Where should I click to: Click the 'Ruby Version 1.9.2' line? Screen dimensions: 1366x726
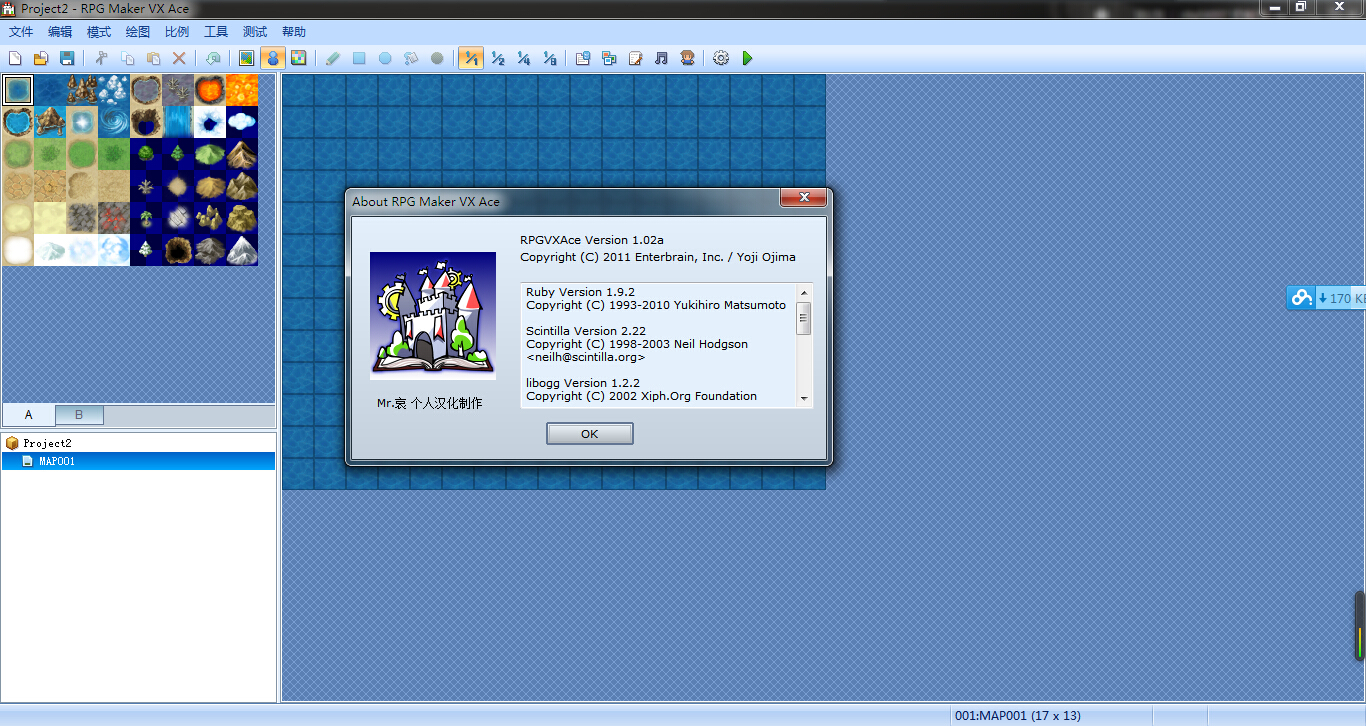tap(580, 292)
